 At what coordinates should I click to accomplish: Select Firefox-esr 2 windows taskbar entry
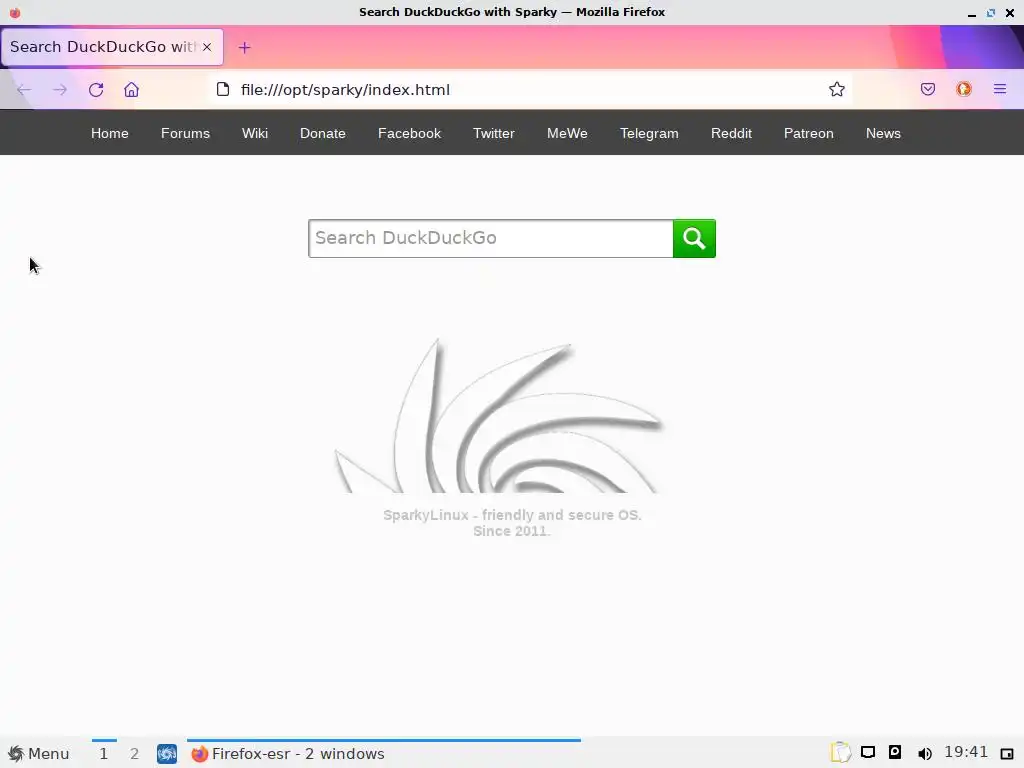click(383, 754)
